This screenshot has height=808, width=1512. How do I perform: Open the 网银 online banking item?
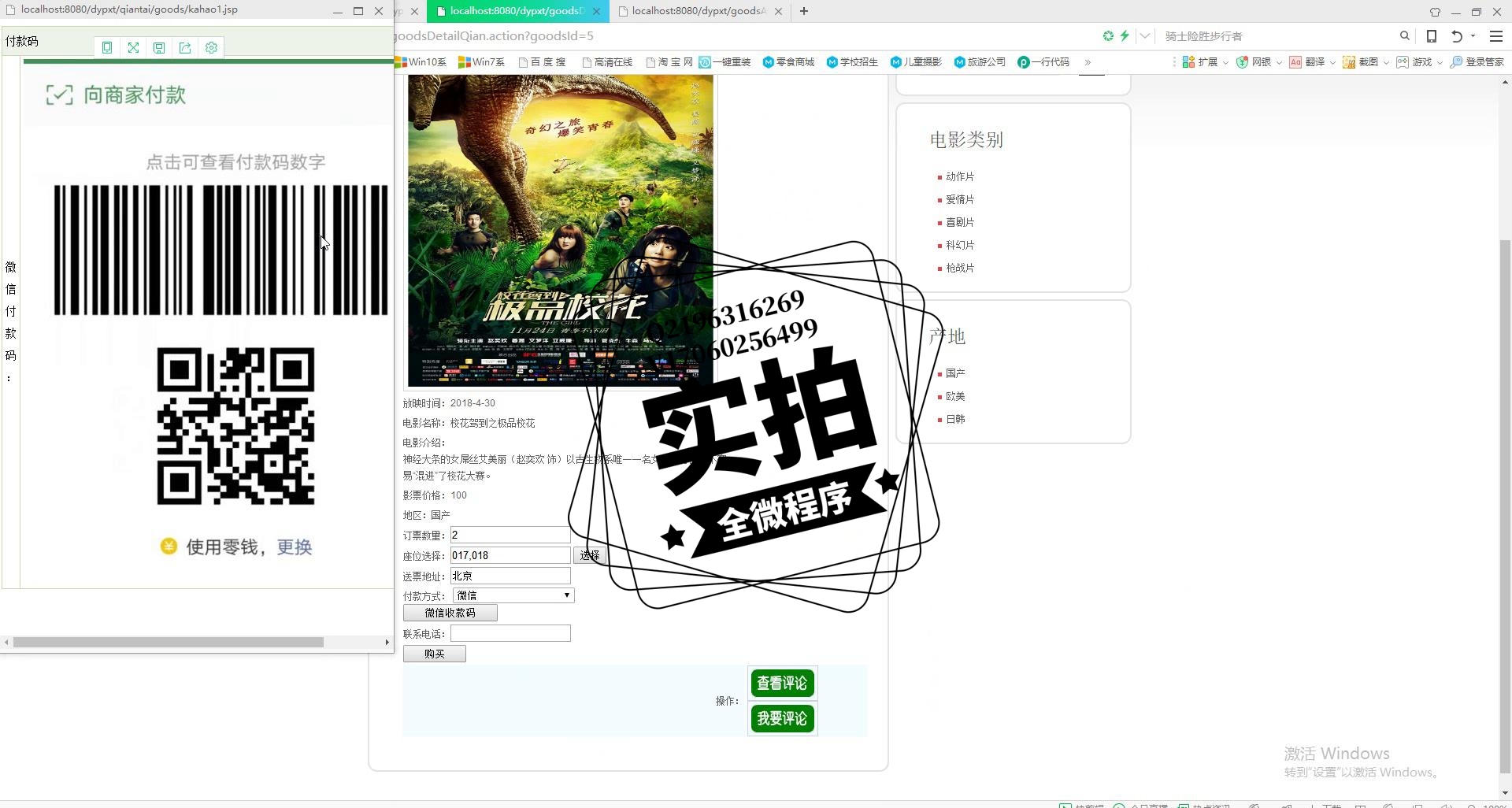pyautogui.click(x=1254, y=62)
